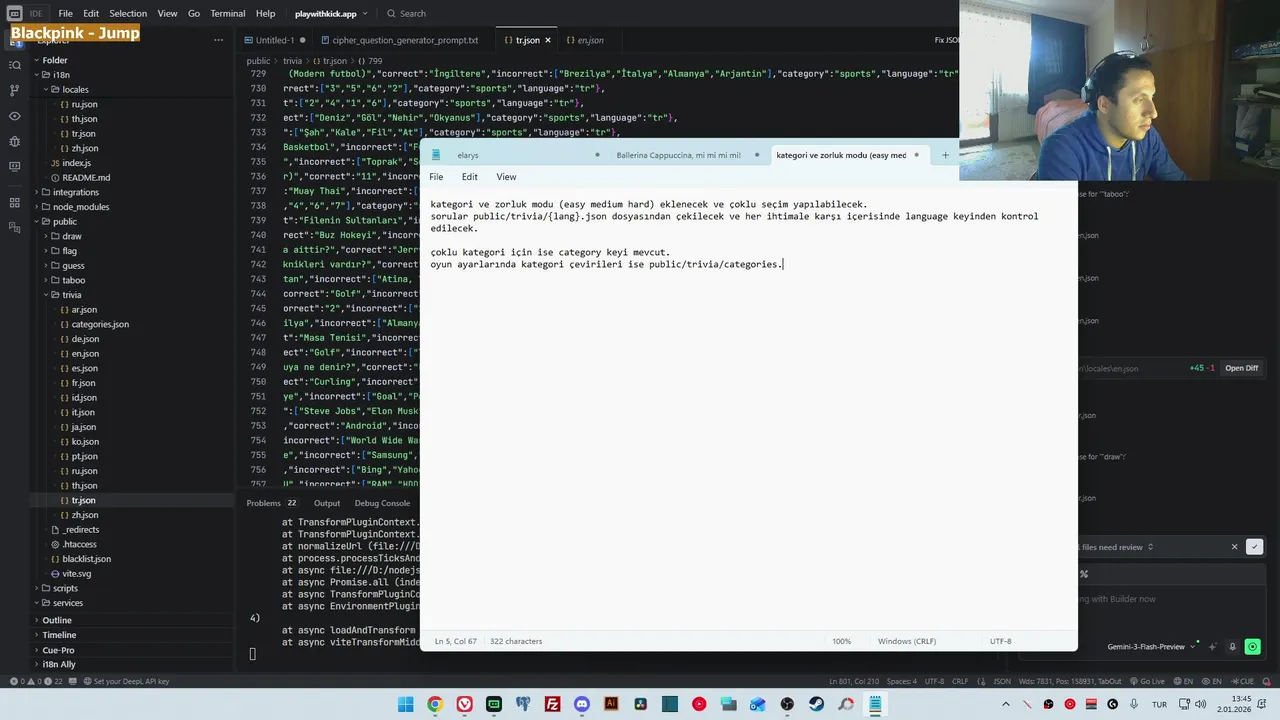Image resolution: width=1280 pixels, height=720 pixels.
Task: Add a new tab in Notepad
Action: 945,155
